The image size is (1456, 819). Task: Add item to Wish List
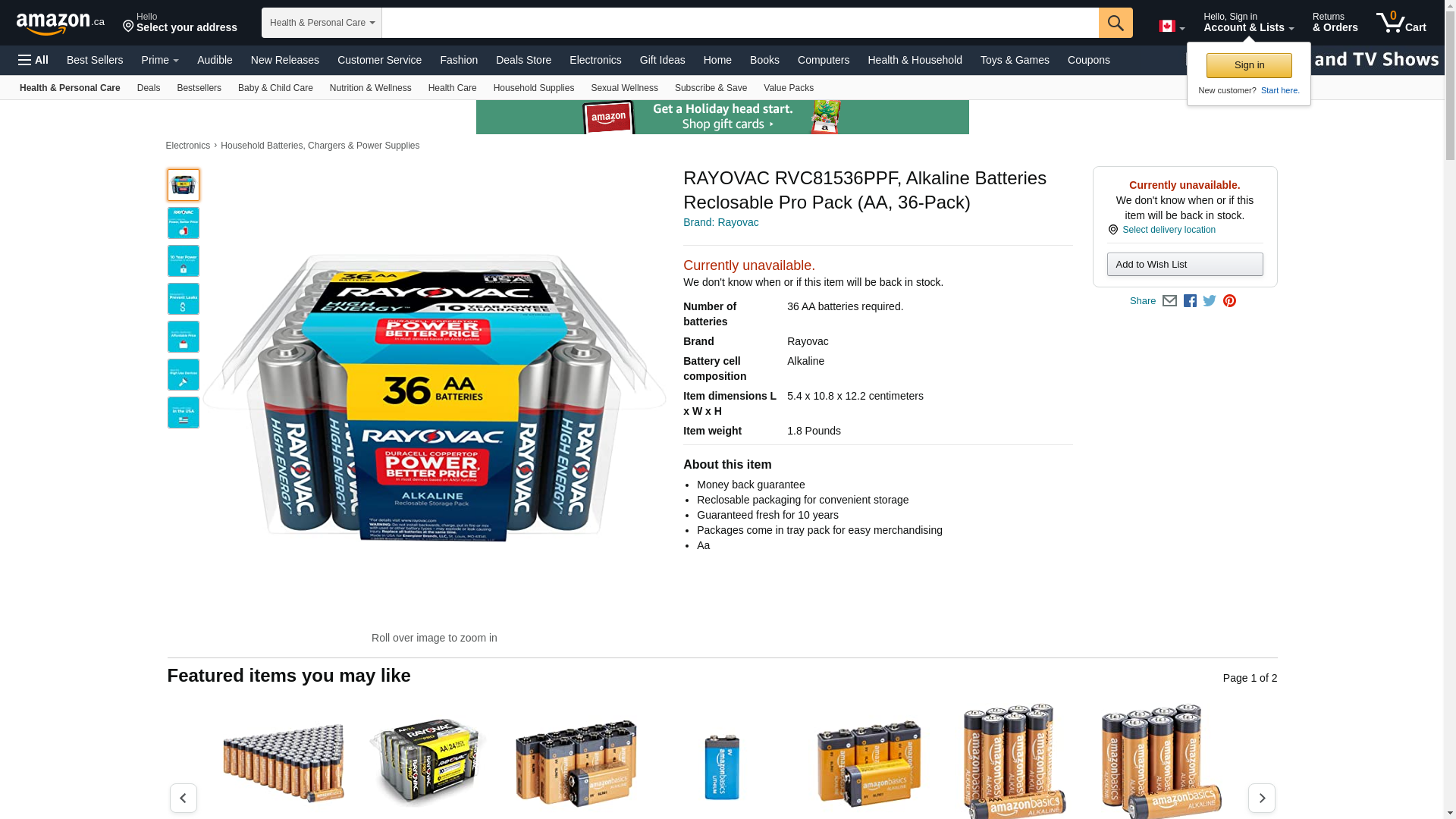pos(1185,264)
